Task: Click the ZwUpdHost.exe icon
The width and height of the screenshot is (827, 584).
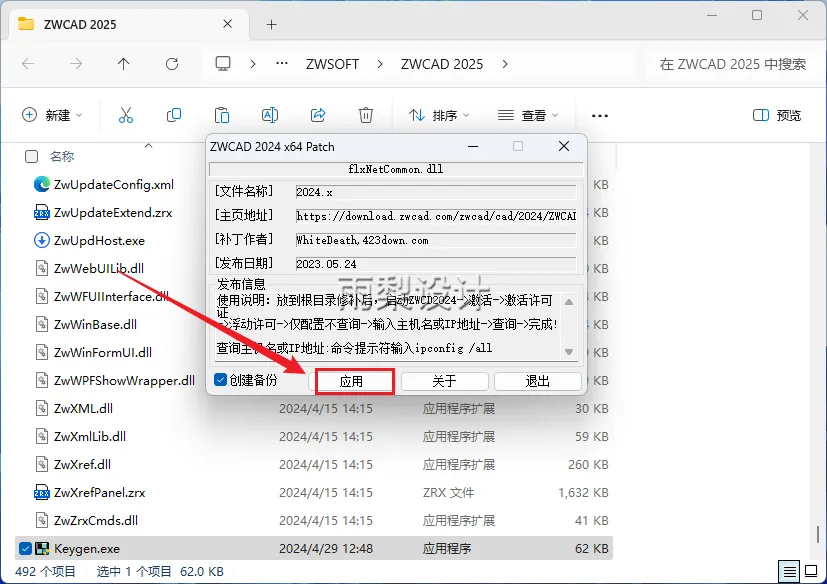Action: (x=42, y=241)
